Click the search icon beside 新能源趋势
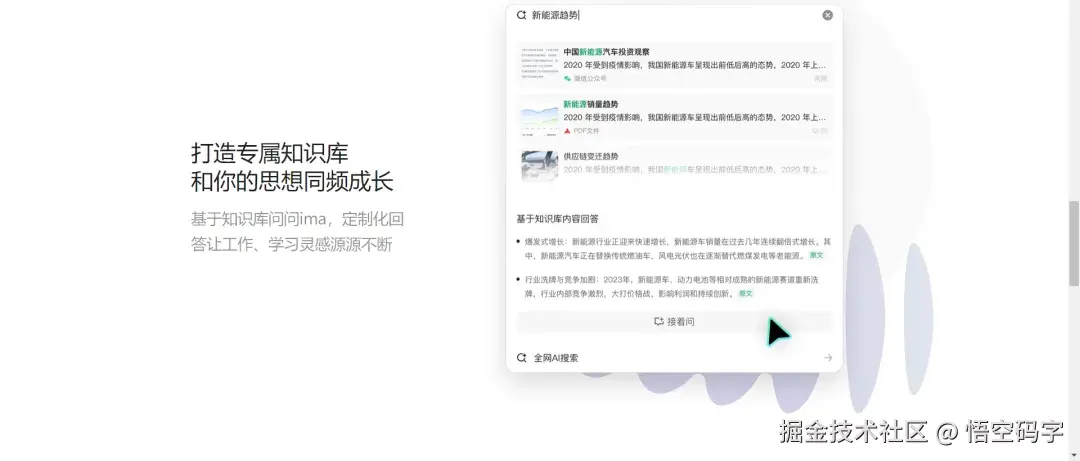The width and height of the screenshot is (1080, 461). (521, 15)
